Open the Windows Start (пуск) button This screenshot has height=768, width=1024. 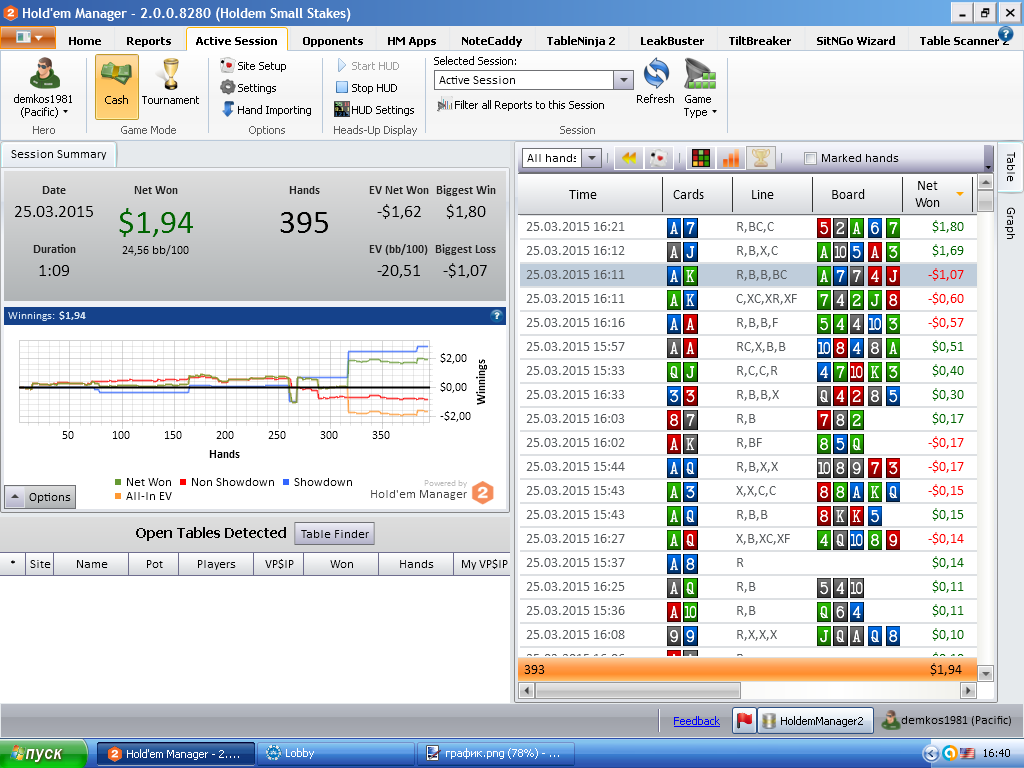pyautogui.click(x=43, y=754)
